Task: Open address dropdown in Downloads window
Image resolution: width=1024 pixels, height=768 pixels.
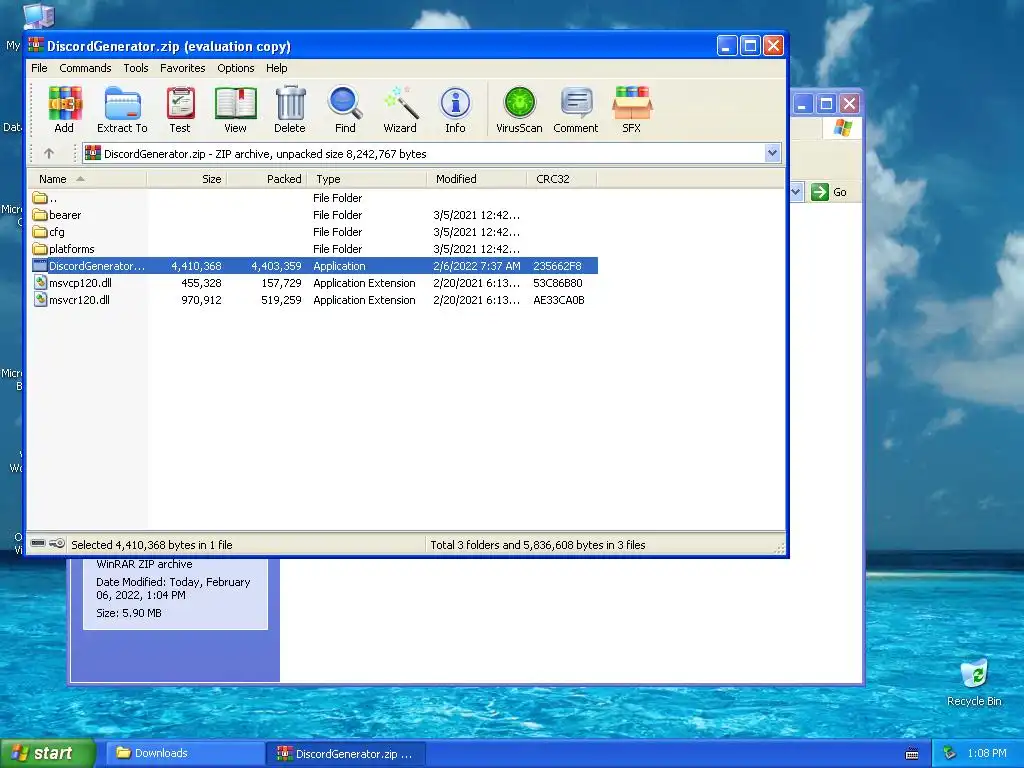Action: point(796,192)
